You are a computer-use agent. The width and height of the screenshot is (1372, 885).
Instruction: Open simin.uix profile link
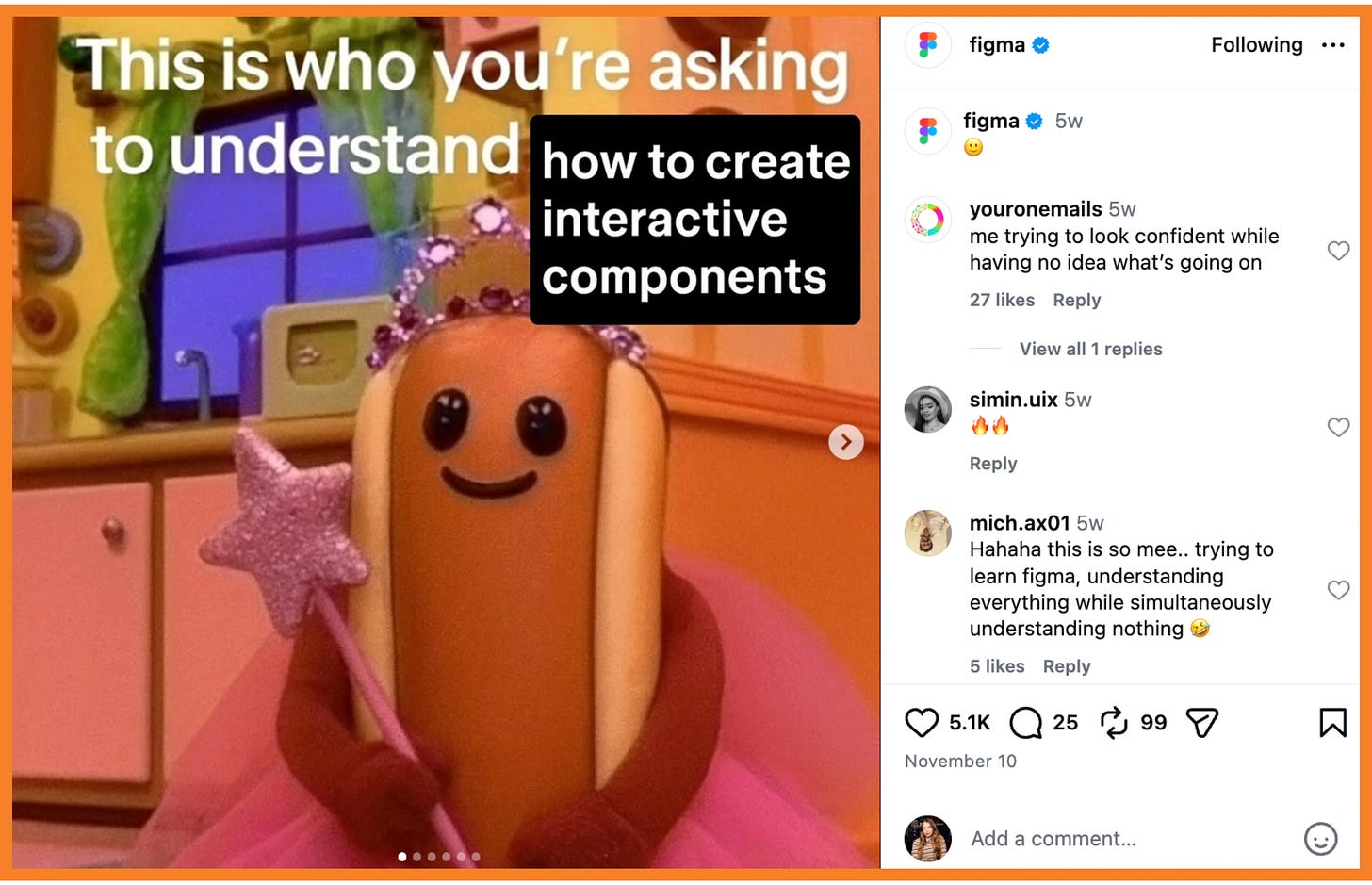tap(1013, 400)
